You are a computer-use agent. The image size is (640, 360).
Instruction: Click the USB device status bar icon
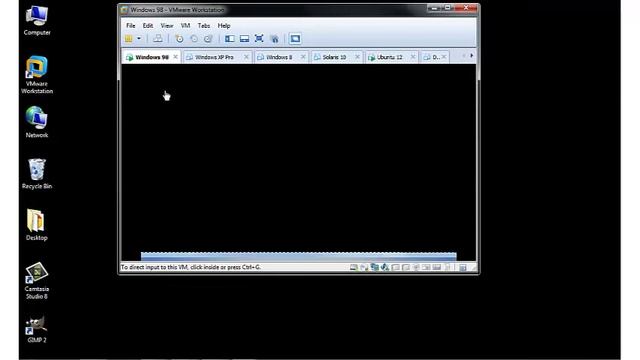pyautogui.click(x=385, y=267)
